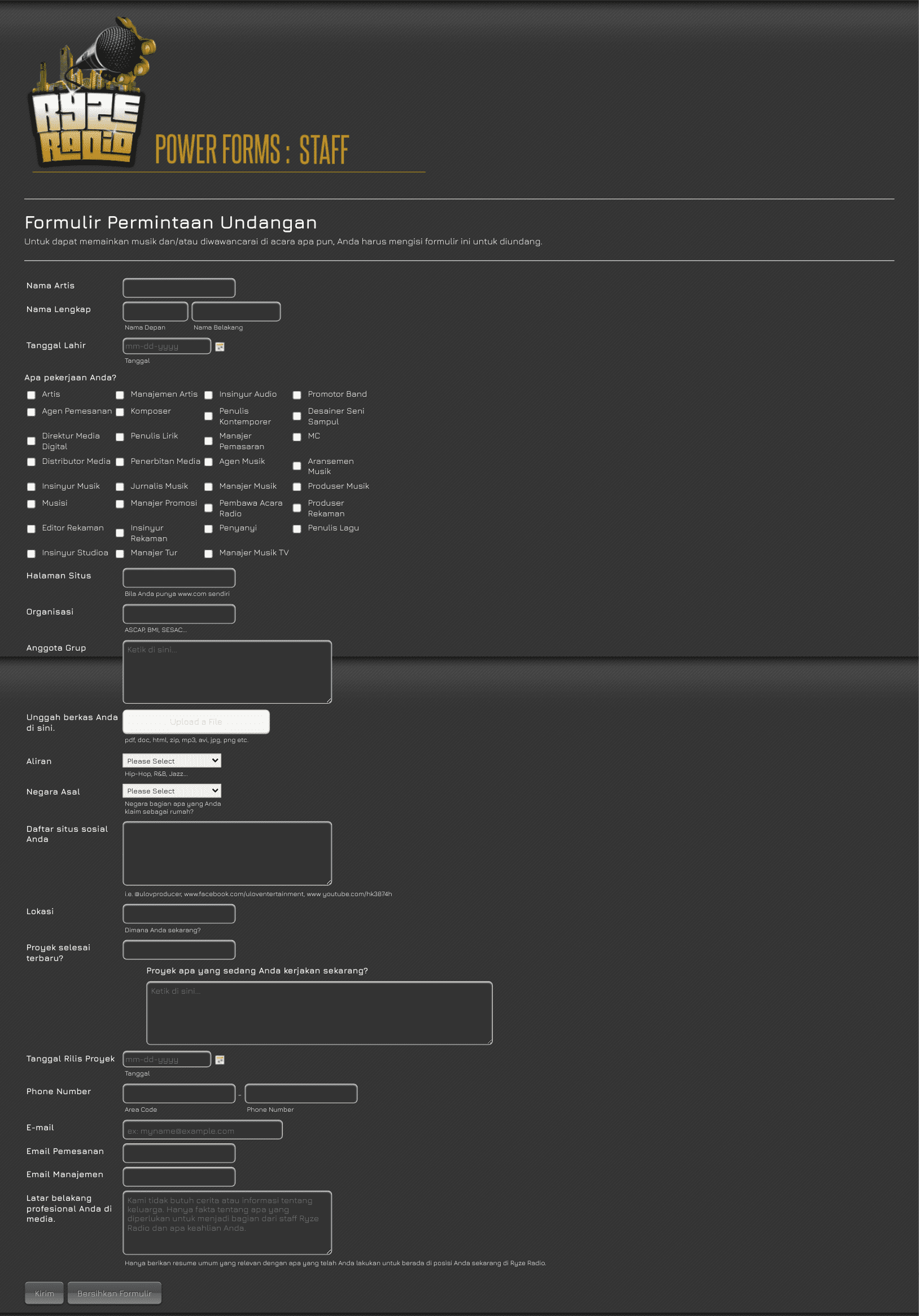Check the Manajer Musik TV option
The height and width of the screenshot is (1316, 919).
(x=209, y=554)
